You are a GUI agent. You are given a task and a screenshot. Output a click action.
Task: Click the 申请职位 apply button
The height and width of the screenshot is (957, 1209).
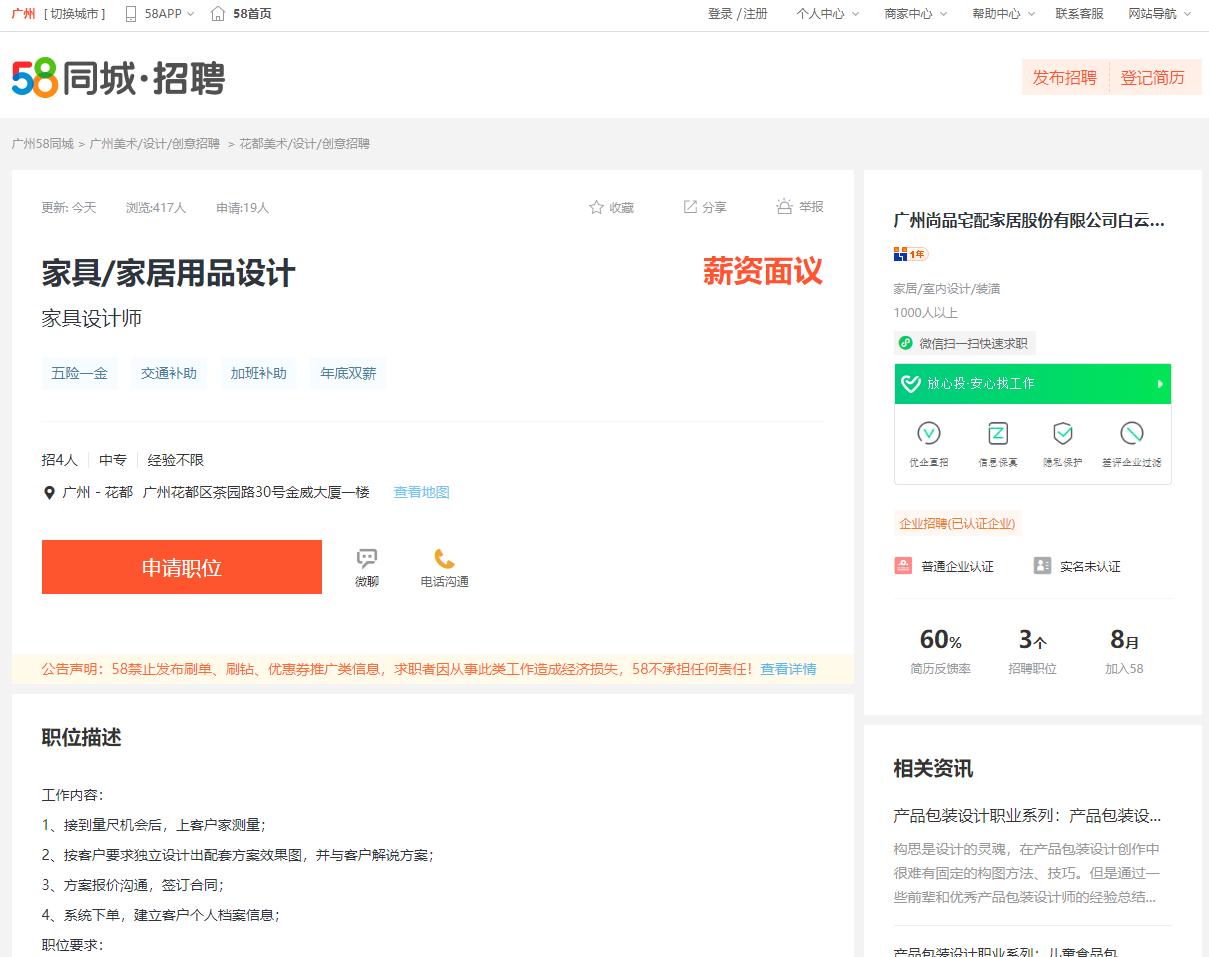[181, 566]
